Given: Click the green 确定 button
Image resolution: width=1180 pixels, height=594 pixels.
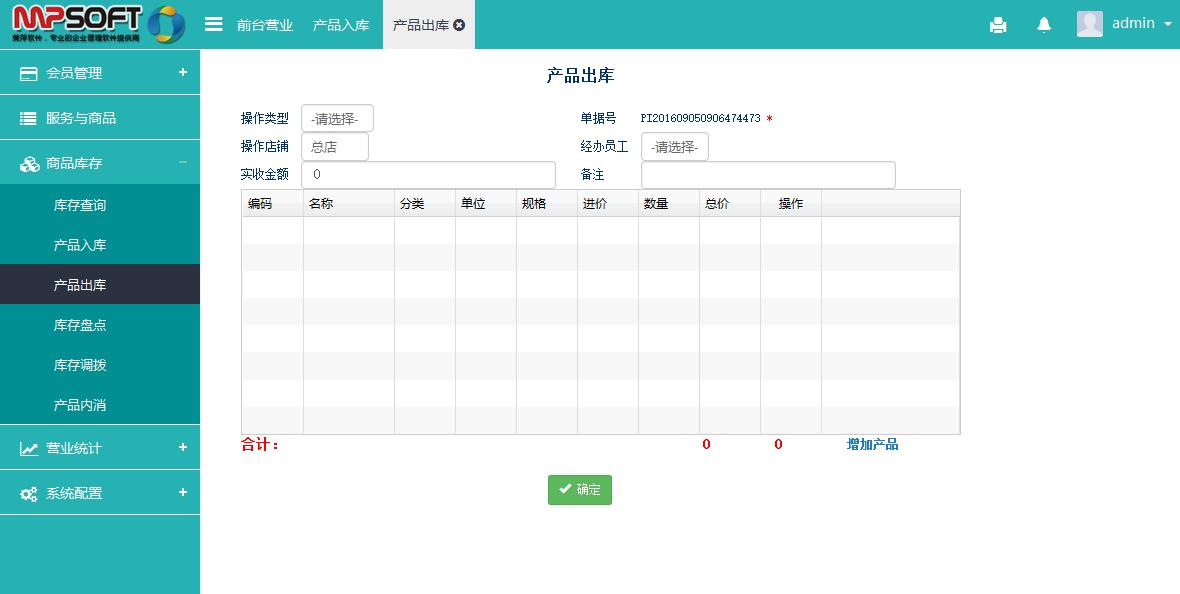Looking at the screenshot, I should pos(579,490).
